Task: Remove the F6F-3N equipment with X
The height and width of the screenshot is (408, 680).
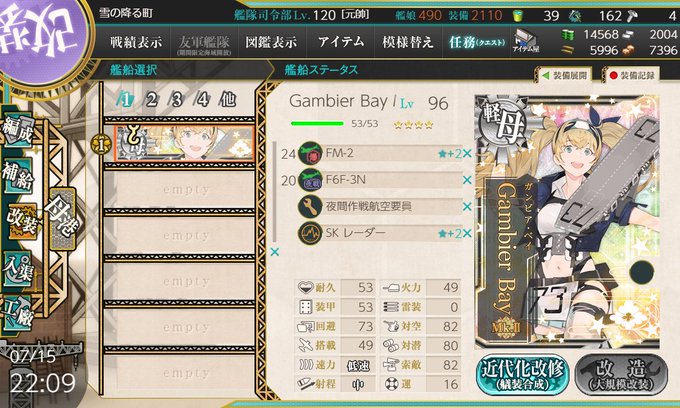Action: click(x=467, y=180)
